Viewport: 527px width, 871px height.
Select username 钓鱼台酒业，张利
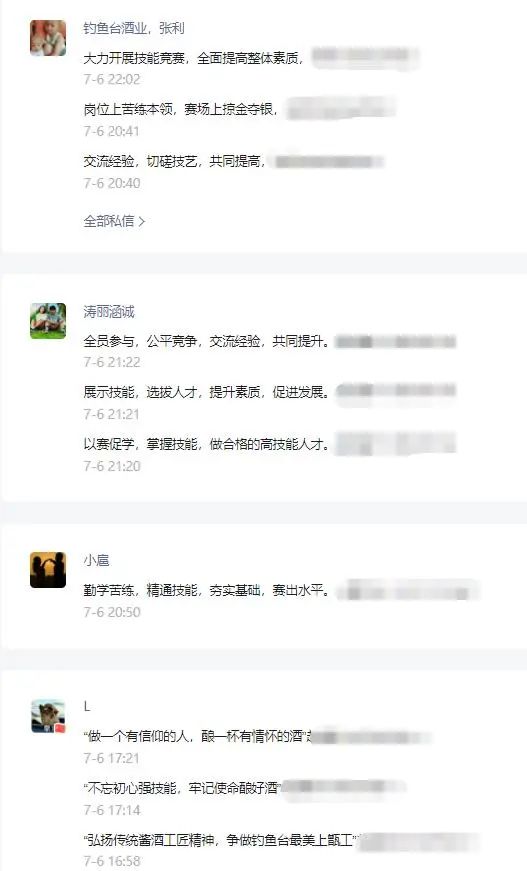[x=134, y=28]
